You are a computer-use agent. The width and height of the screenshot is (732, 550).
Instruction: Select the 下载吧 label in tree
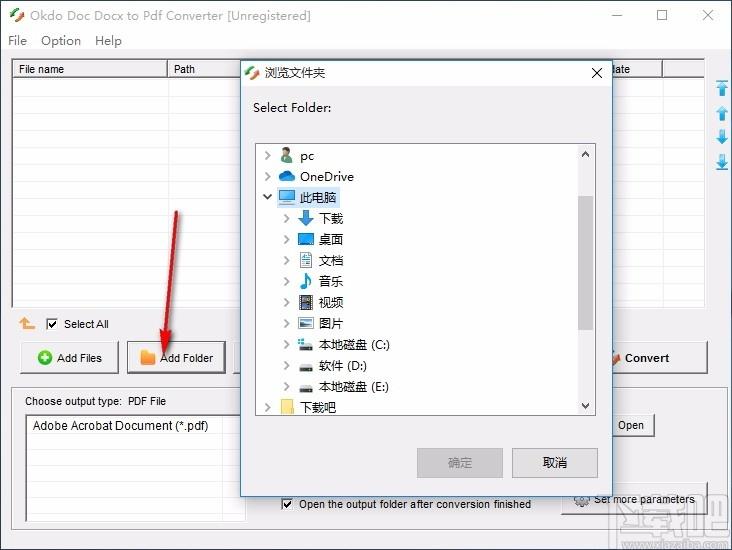click(318, 407)
